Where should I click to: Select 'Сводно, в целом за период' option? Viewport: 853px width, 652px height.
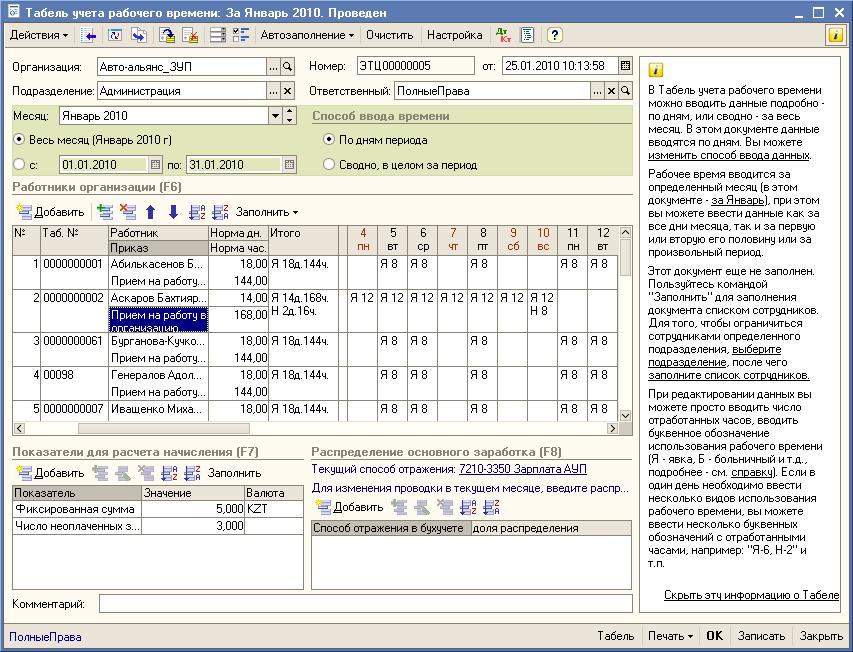pyautogui.click(x=329, y=165)
